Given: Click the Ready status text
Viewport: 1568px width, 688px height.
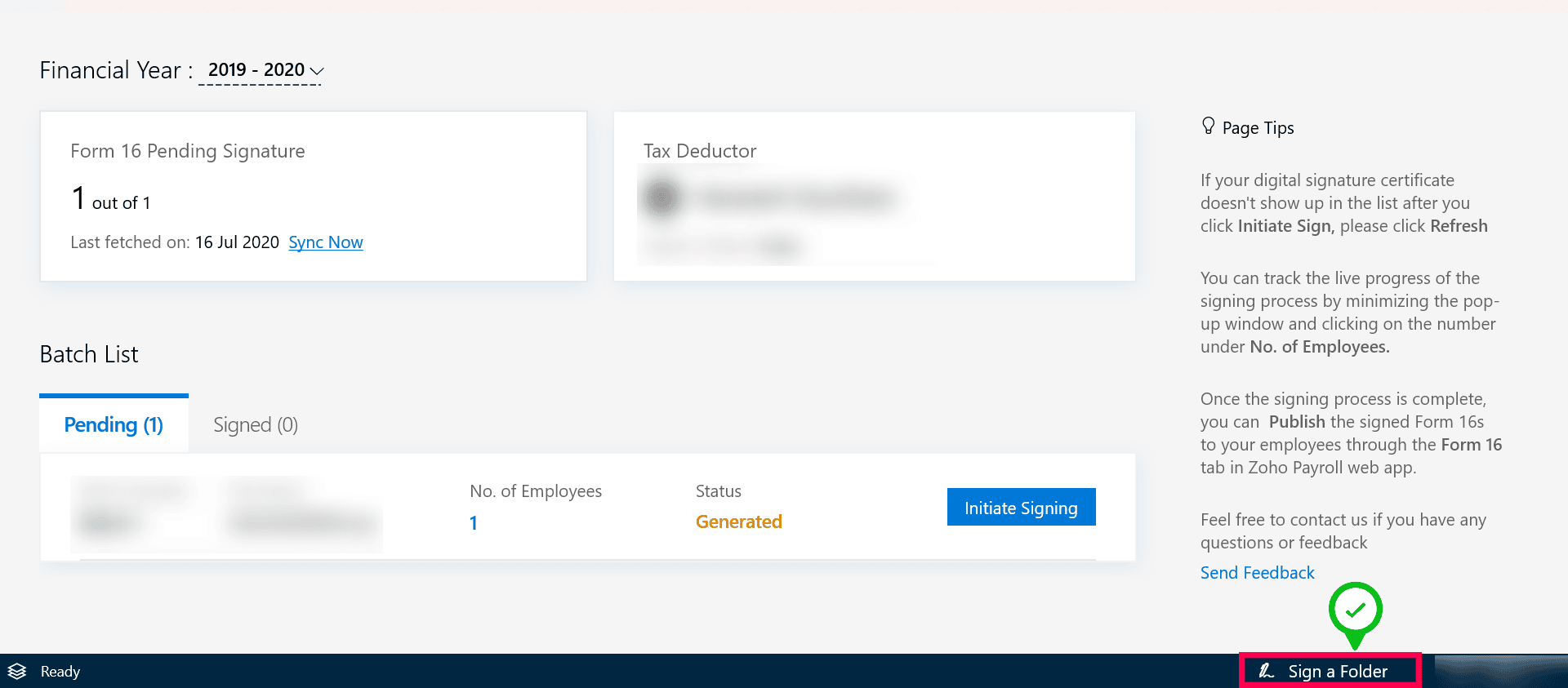Looking at the screenshot, I should tap(60, 672).
